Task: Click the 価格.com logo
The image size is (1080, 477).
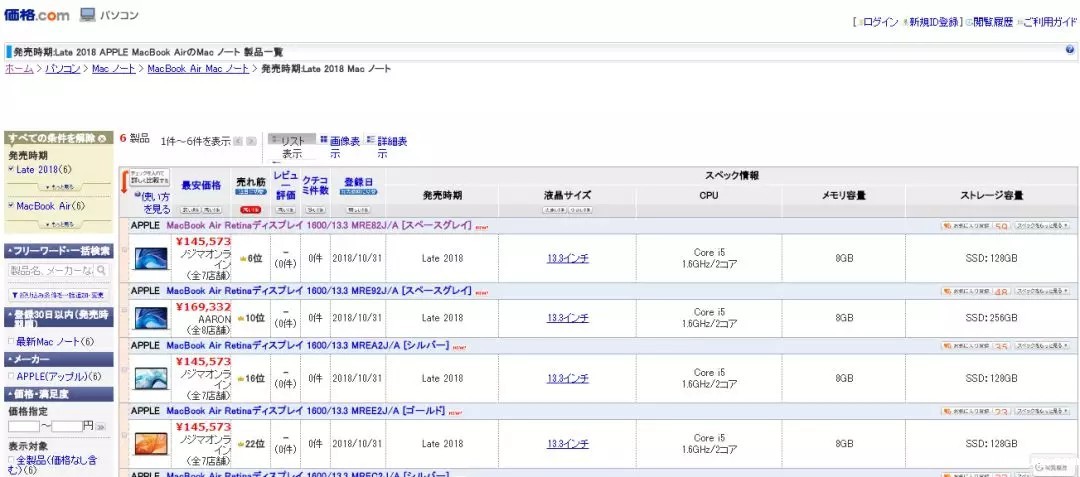Action: pos(36,15)
